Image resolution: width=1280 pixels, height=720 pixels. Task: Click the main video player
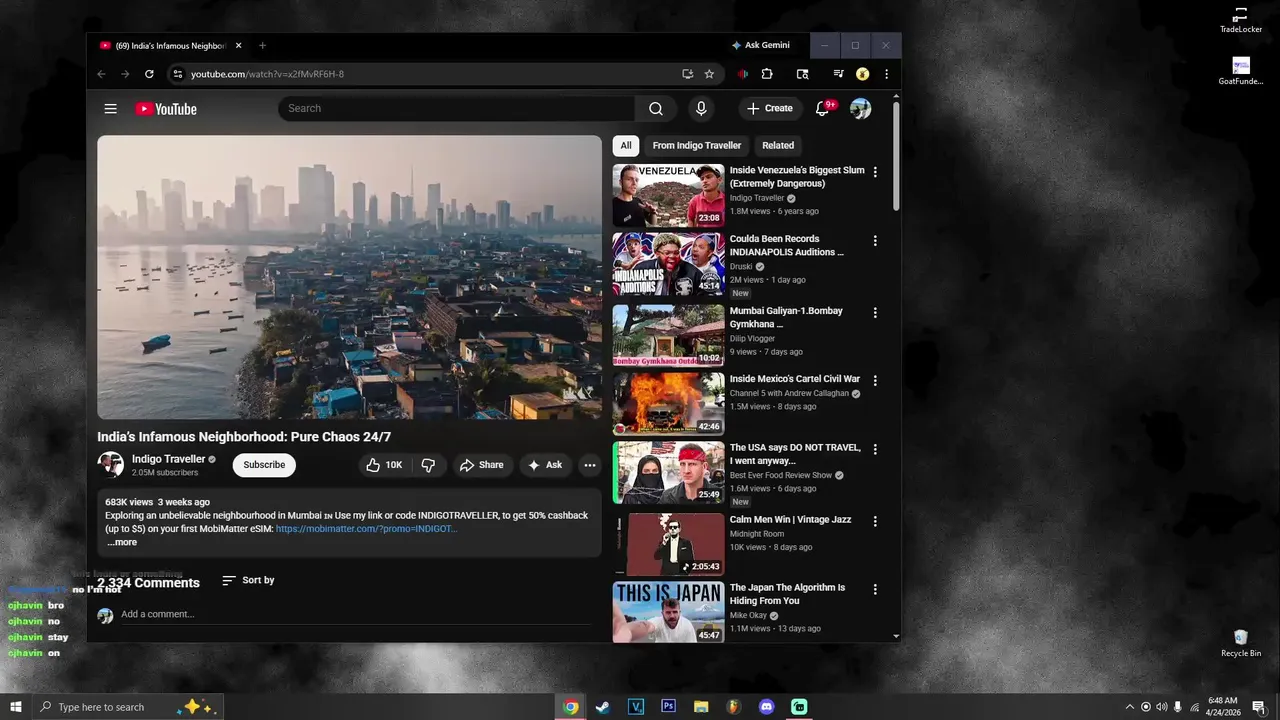[x=349, y=277]
